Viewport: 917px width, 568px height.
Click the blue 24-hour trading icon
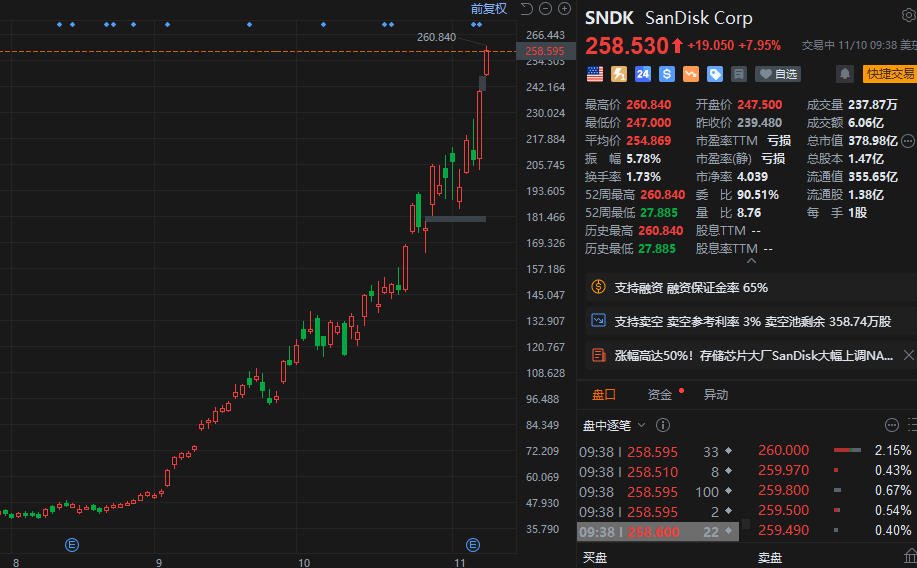tap(643, 74)
